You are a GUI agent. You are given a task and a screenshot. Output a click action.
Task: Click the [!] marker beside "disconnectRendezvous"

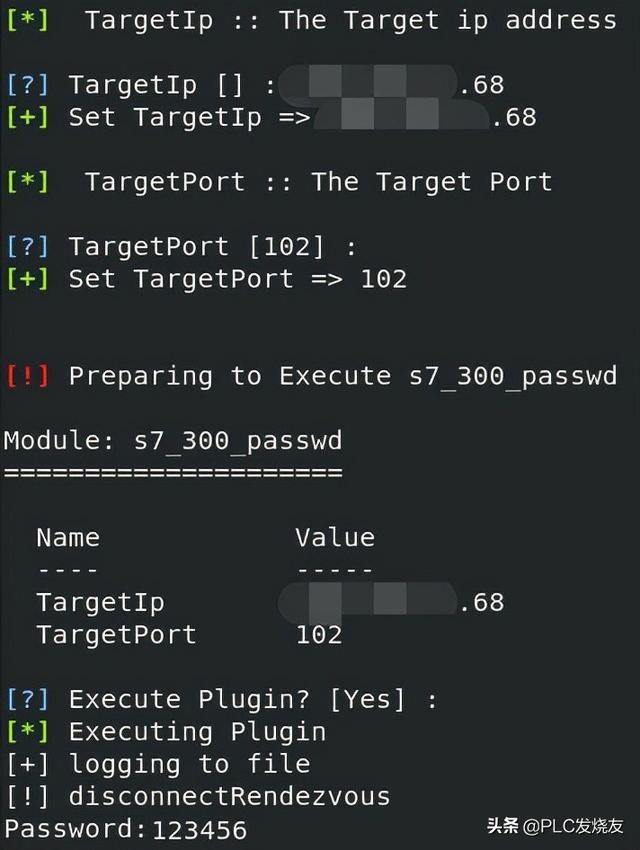tap(28, 796)
